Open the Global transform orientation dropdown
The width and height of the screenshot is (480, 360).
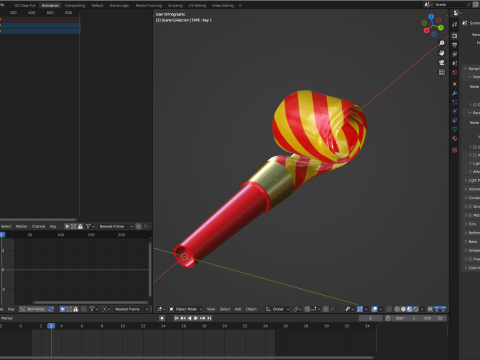click(x=277, y=309)
